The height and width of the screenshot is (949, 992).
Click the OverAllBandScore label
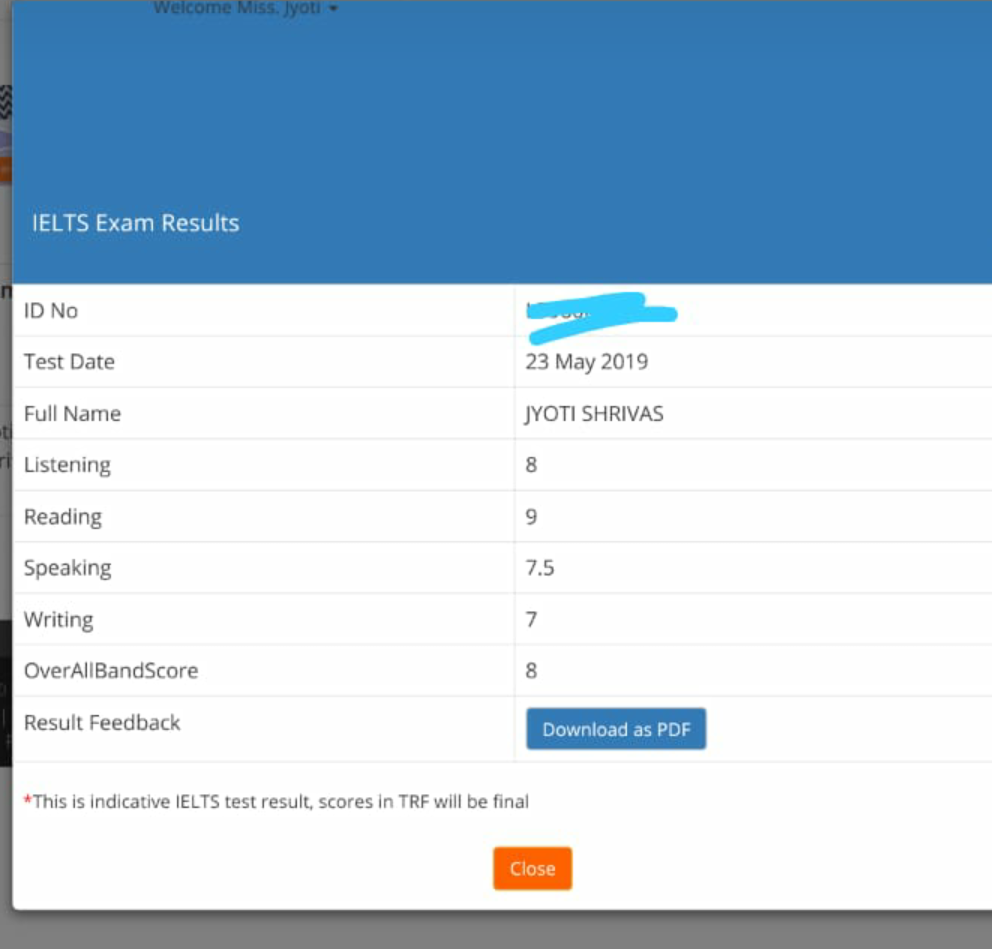[111, 671]
